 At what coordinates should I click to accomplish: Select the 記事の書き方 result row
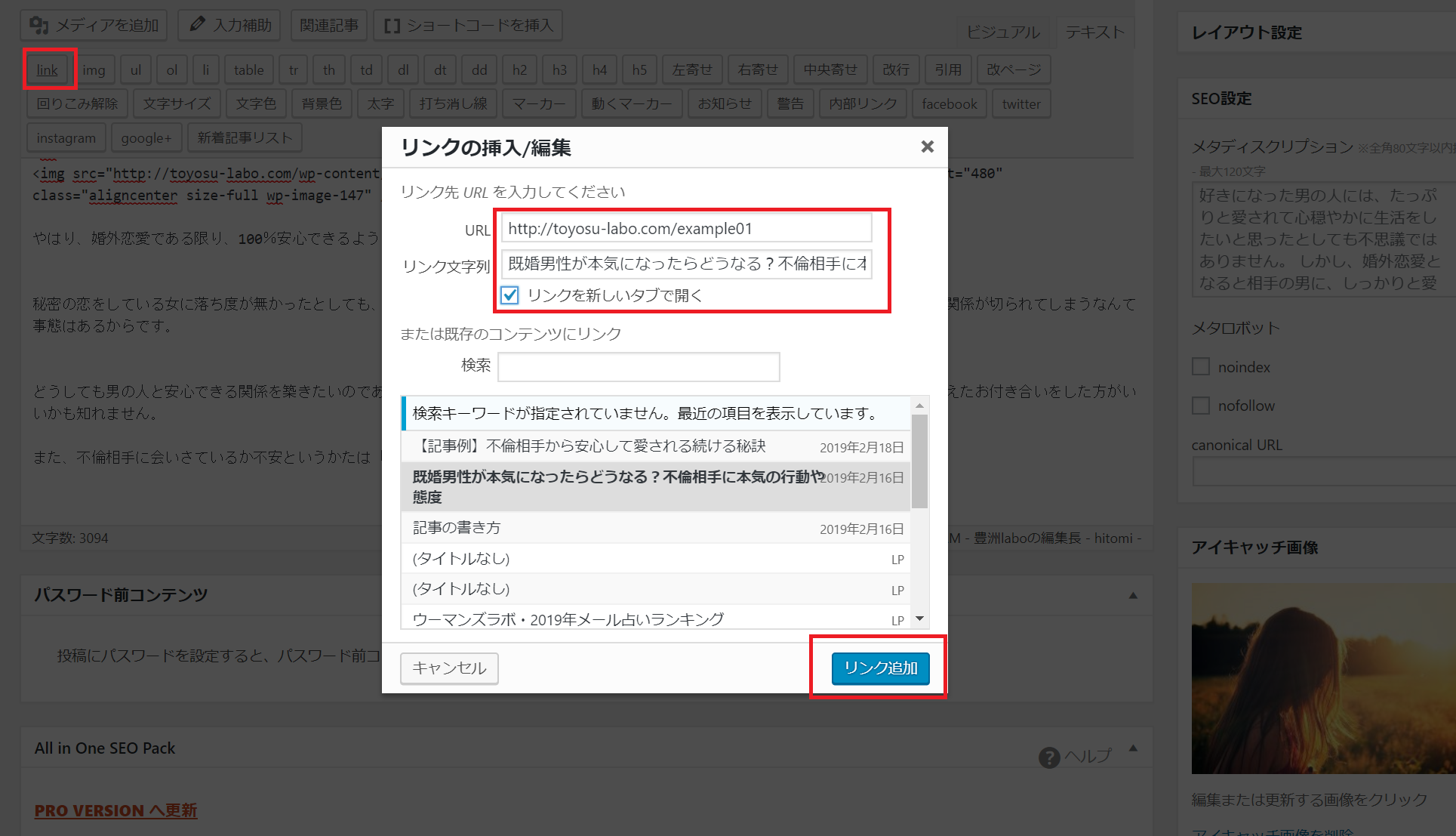coord(655,528)
